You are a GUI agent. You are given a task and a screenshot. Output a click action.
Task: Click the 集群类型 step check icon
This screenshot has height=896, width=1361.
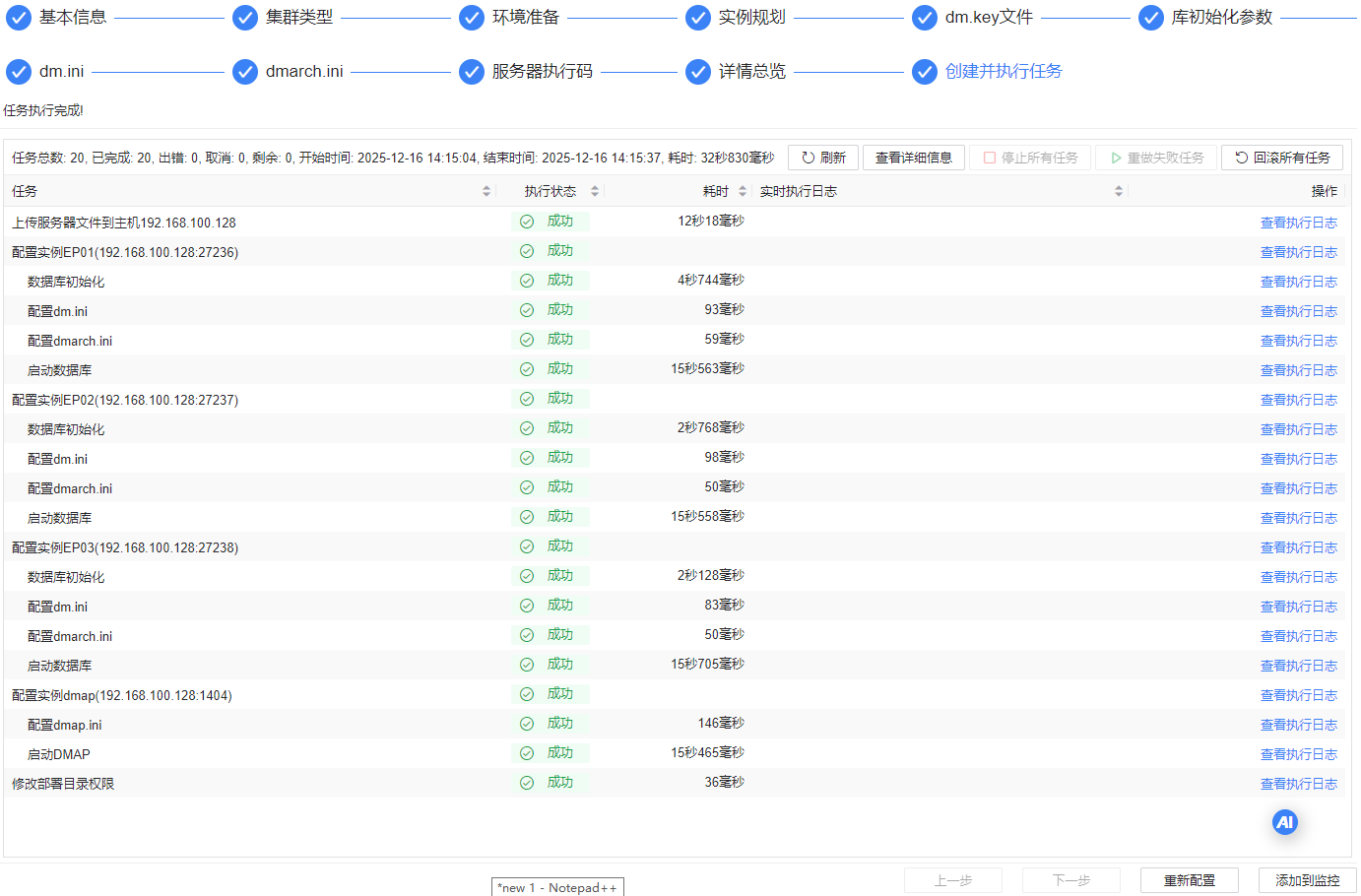[245, 18]
